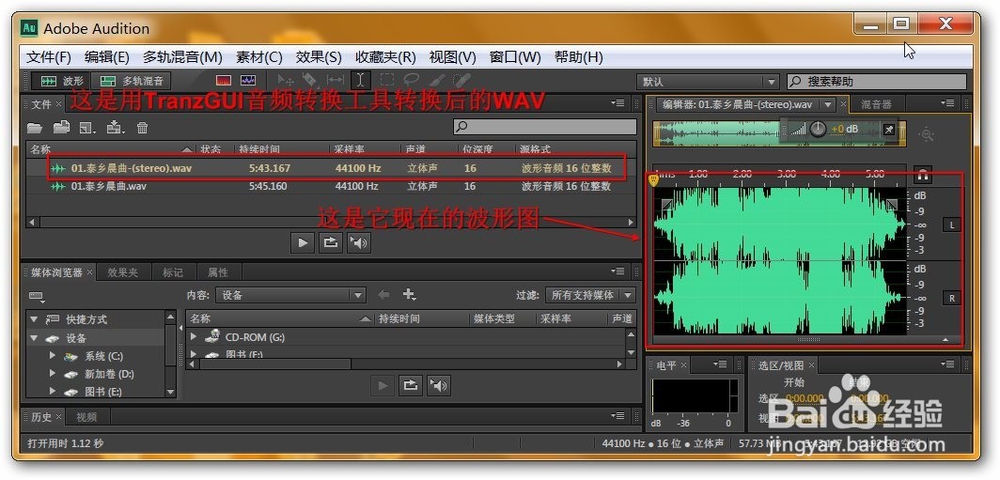
Task: Expand the 新加卷 (D:) drive node
Action: pyautogui.click(x=52, y=374)
